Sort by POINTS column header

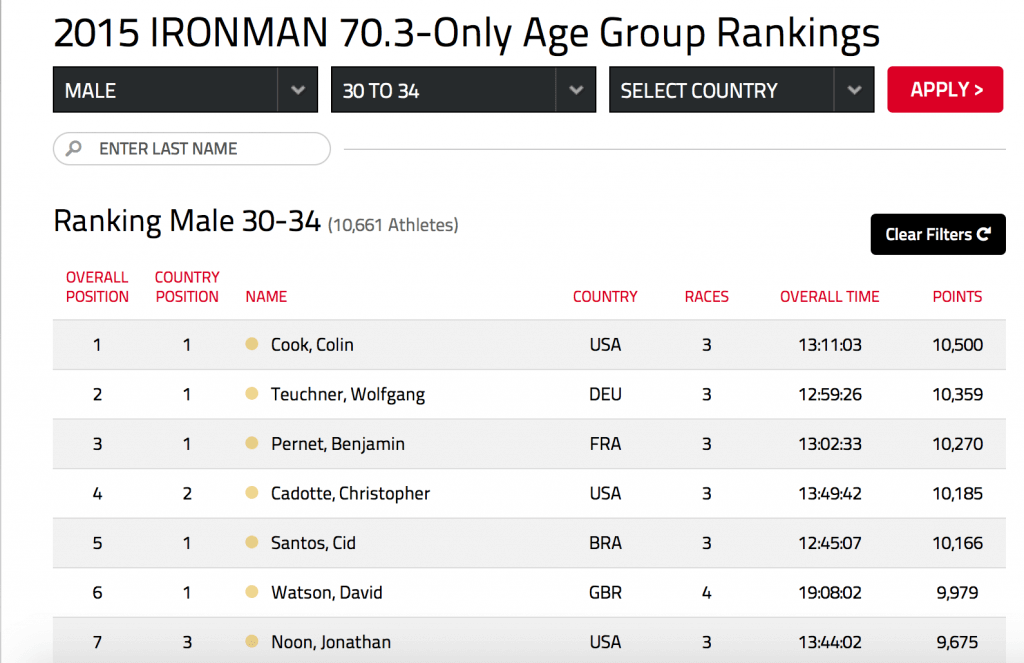957,296
